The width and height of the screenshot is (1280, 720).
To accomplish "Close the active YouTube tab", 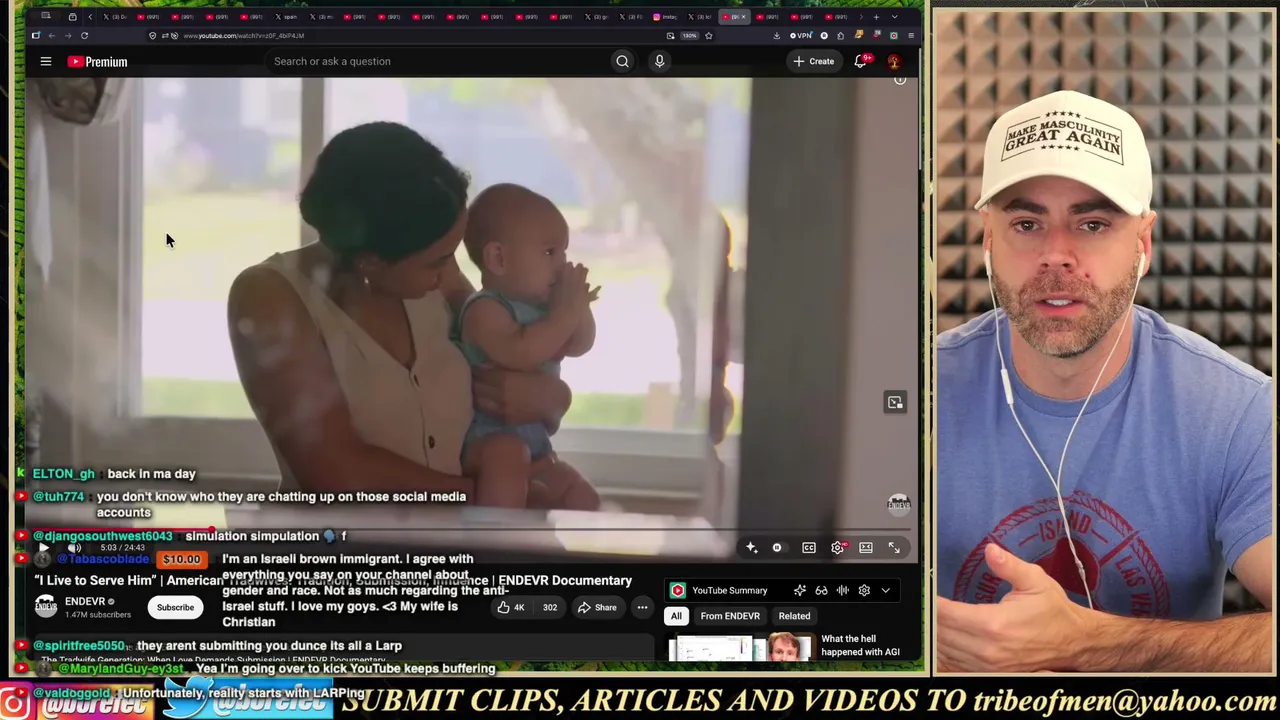I will coord(743,17).
